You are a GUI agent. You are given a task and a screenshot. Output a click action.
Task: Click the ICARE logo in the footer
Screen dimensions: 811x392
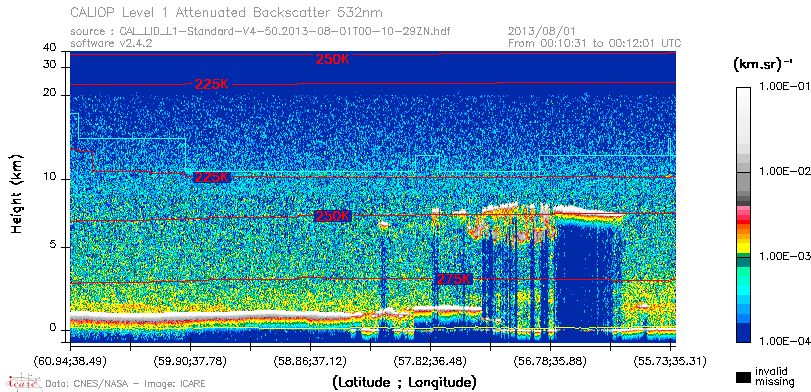point(23,382)
